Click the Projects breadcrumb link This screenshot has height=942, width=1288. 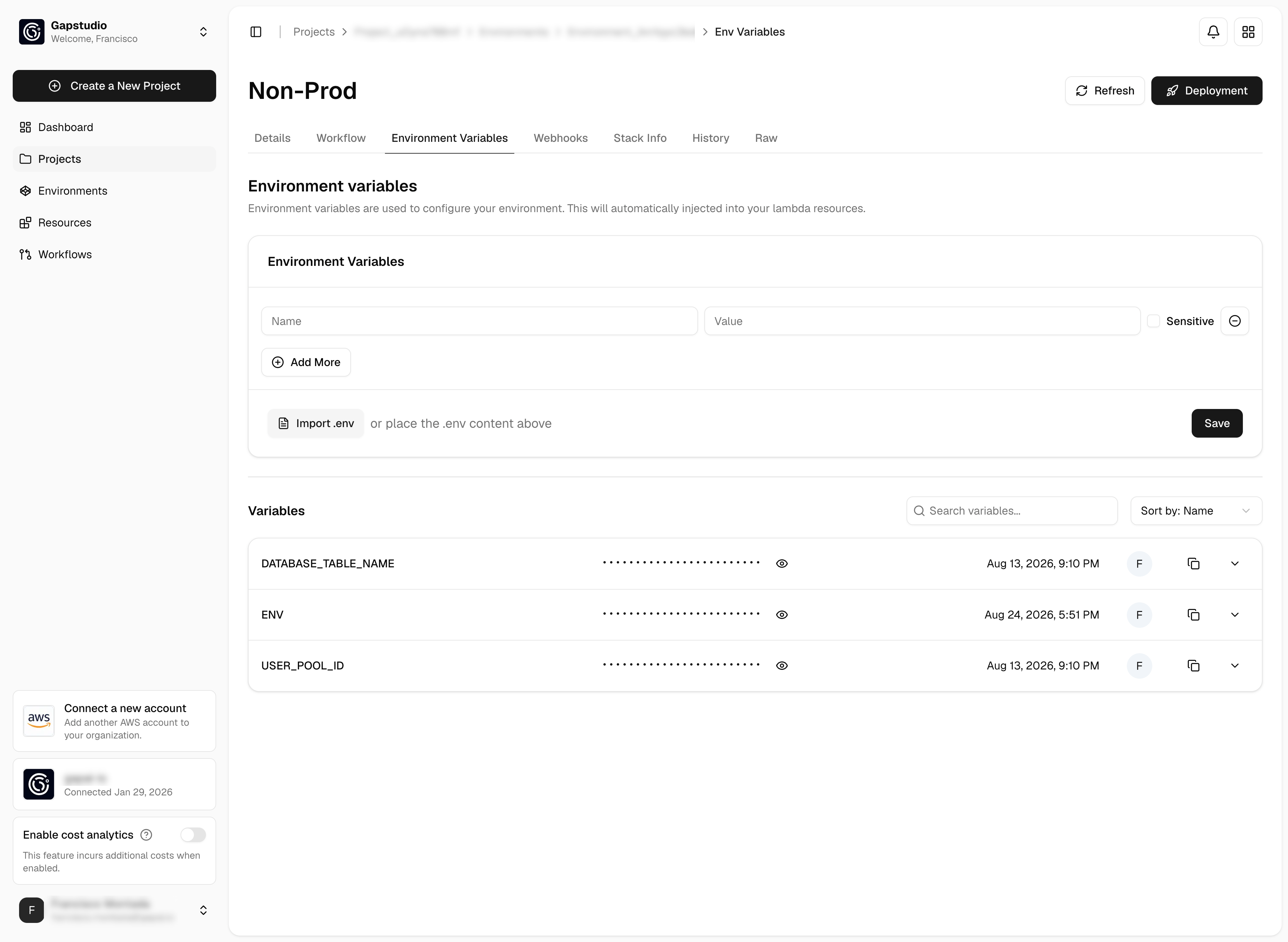pyautogui.click(x=314, y=32)
